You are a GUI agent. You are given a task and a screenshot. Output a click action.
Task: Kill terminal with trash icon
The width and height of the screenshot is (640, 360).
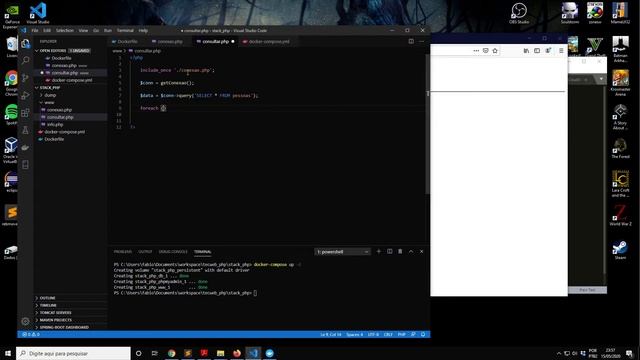click(x=400, y=251)
